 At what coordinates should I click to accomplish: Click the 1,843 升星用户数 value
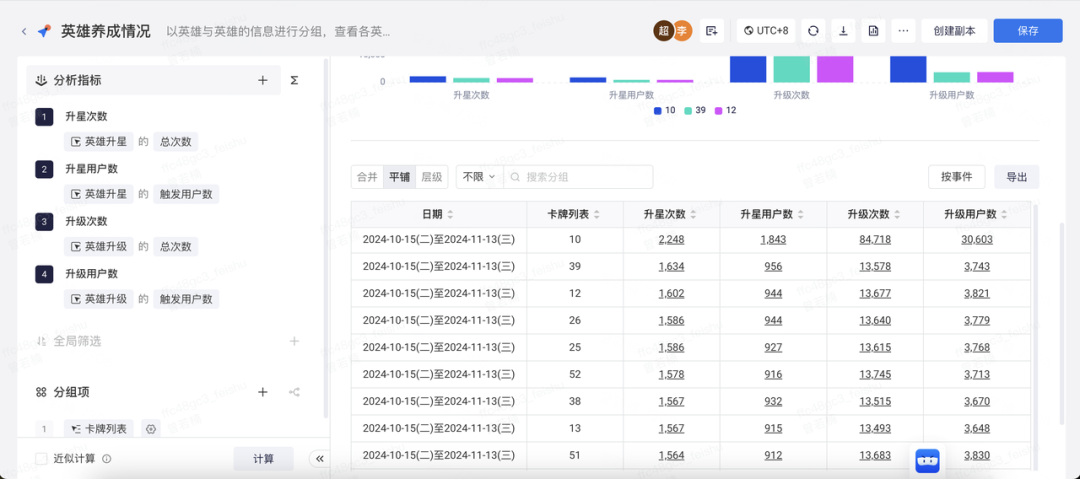coord(773,240)
